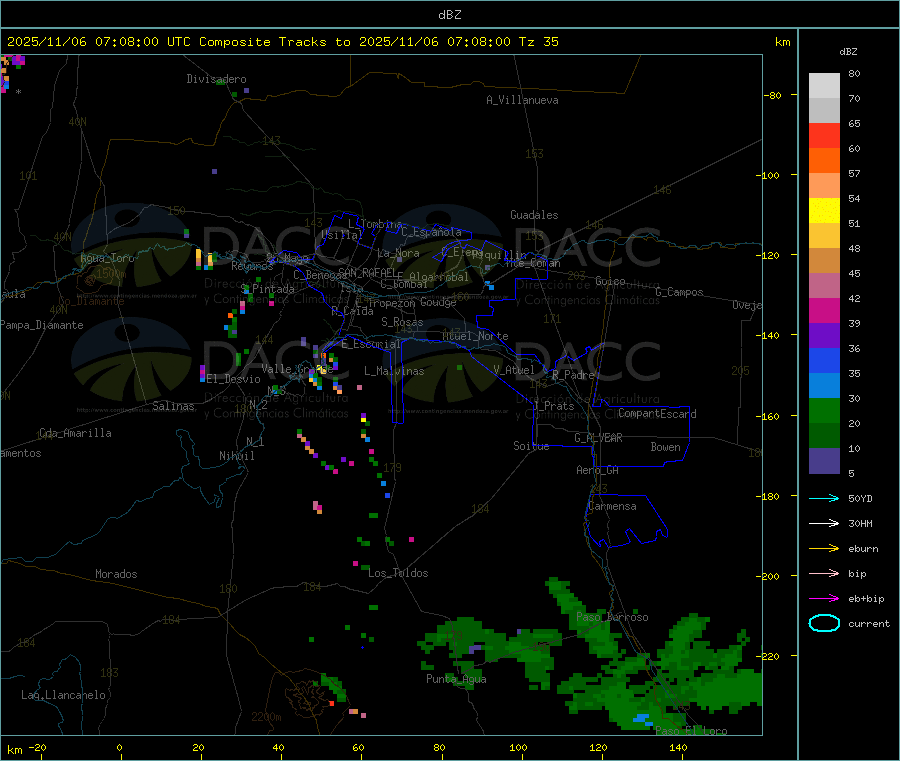The image size is (900, 761).
Task: Click the pink bip arrow legend icon
Action: (824, 573)
